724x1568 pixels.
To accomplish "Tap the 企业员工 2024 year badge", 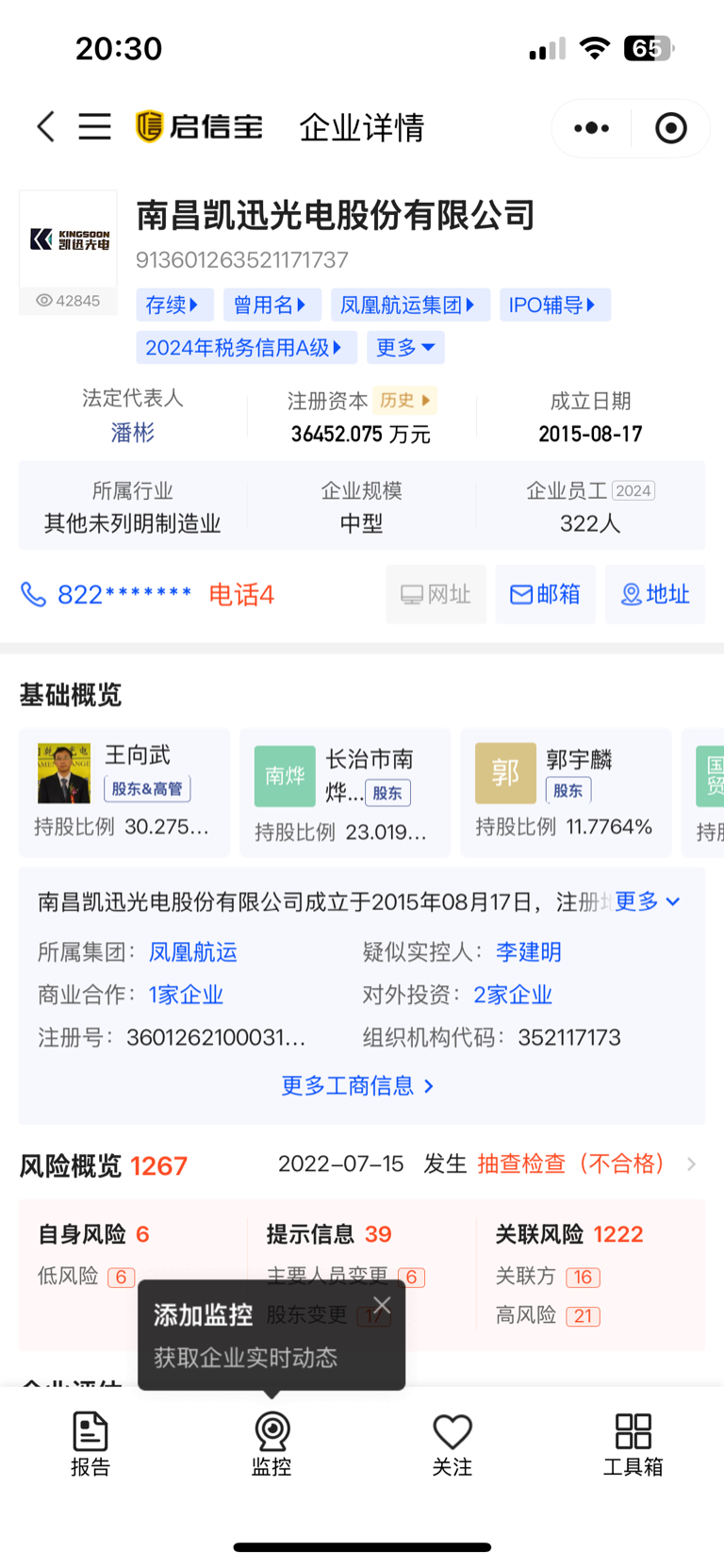I will coord(633,490).
